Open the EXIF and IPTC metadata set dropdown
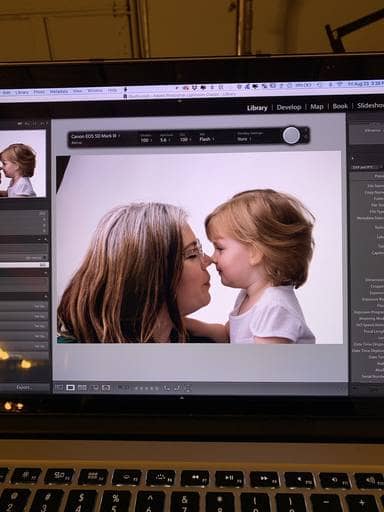The image size is (384, 512). pos(368,167)
